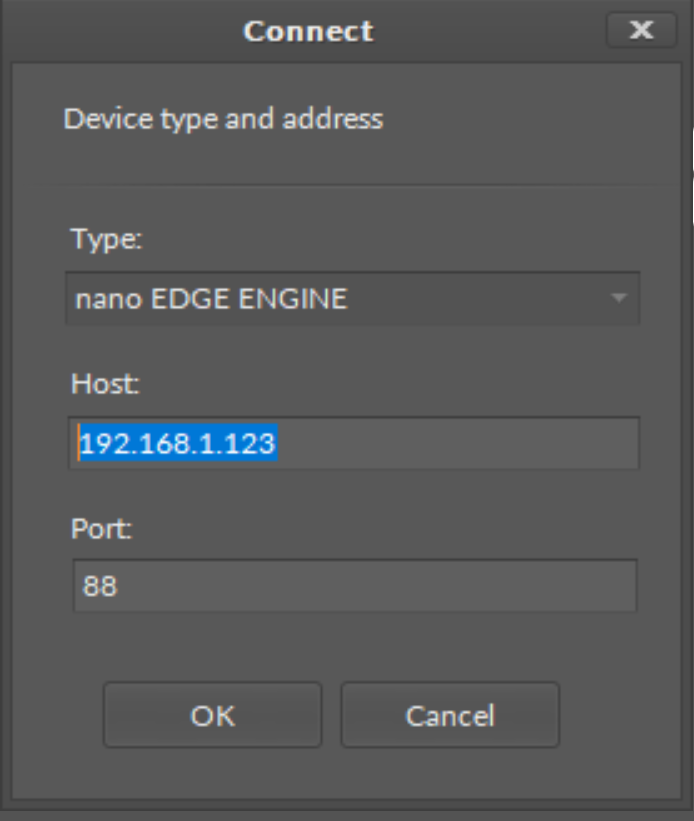Click the 'Device type and address' heading
The image size is (694, 821).
coord(223,119)
